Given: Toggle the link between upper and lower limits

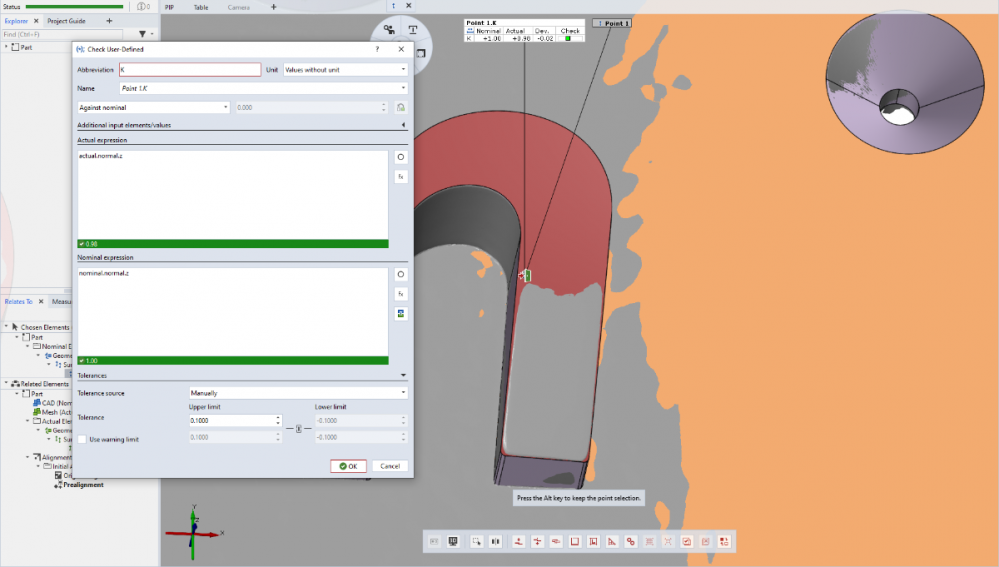Looking at the screenshot, I should point(298,429).
